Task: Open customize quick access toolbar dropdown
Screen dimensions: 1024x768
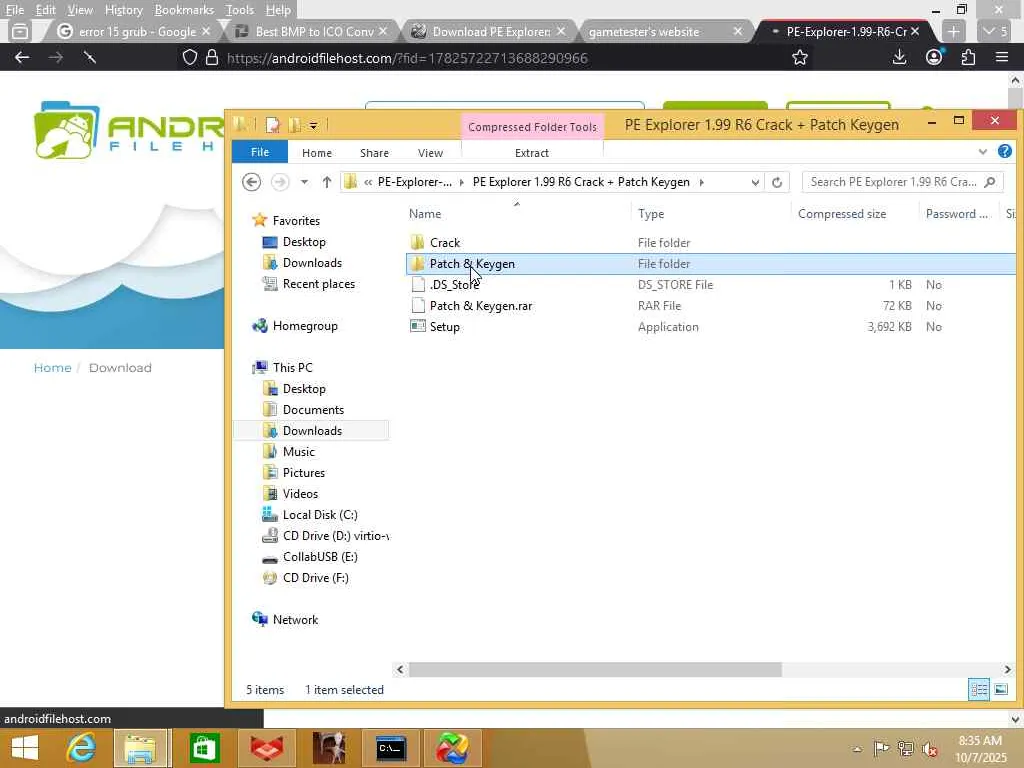Action: click(313, 125)
